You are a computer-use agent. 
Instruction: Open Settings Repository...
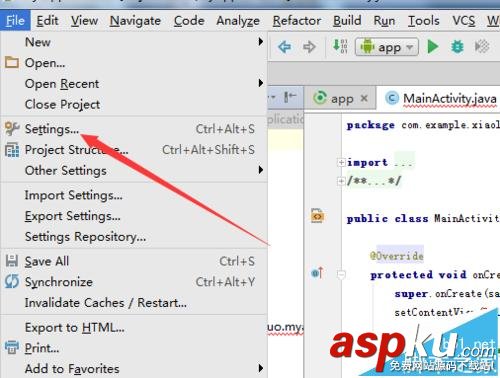pos(134,237)
